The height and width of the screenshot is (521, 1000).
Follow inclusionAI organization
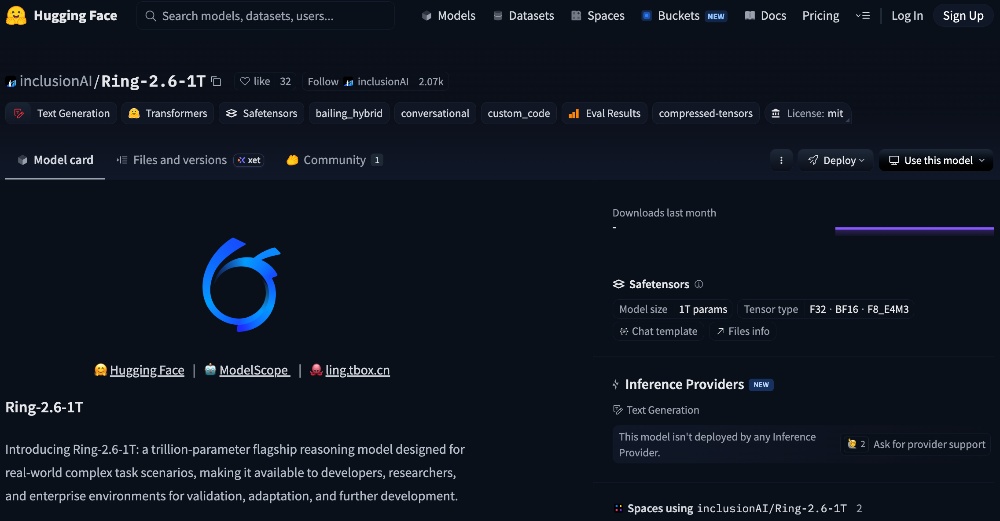(358, 81)
